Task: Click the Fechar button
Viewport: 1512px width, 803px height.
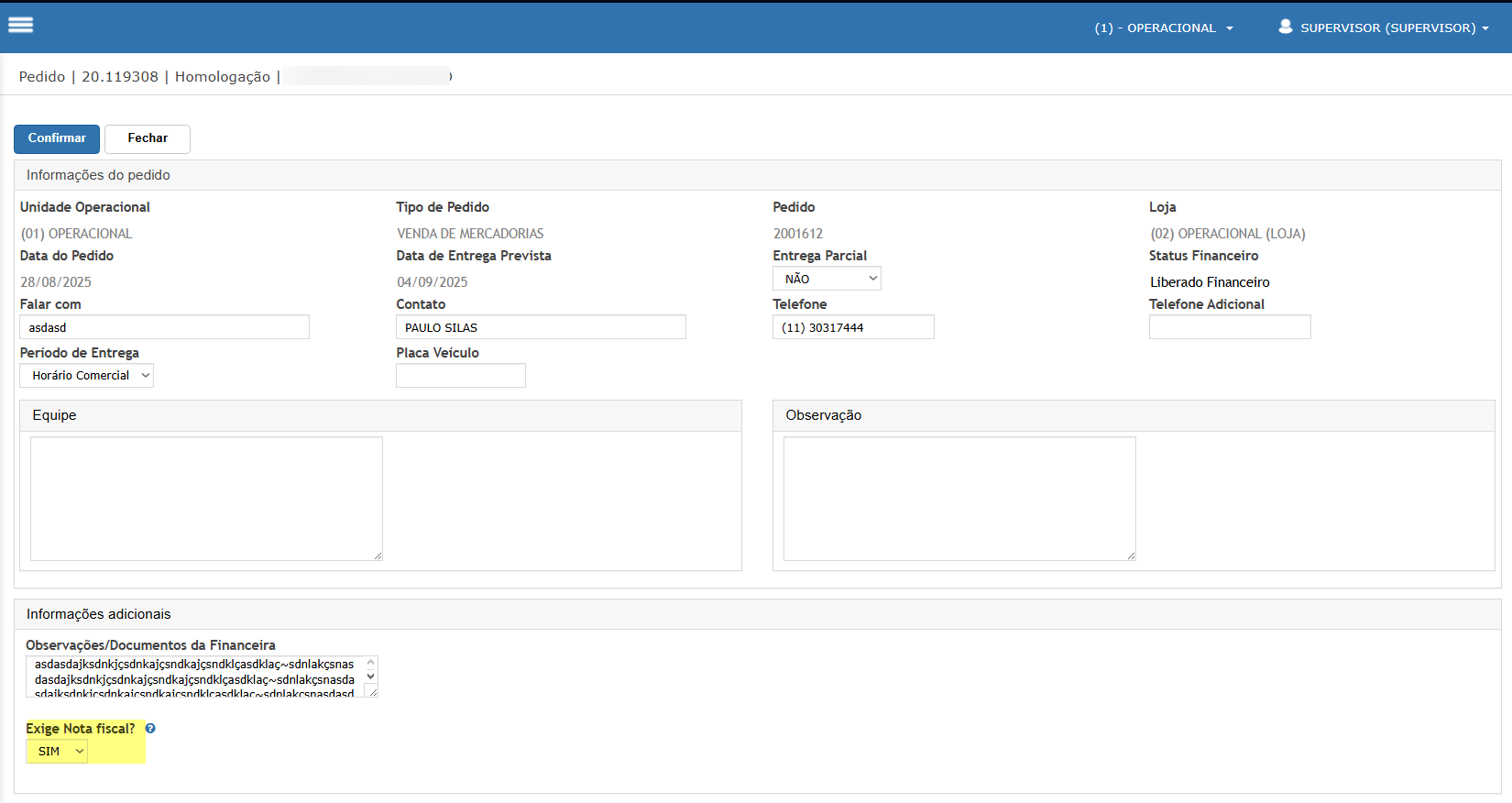Action: (148, 138)
